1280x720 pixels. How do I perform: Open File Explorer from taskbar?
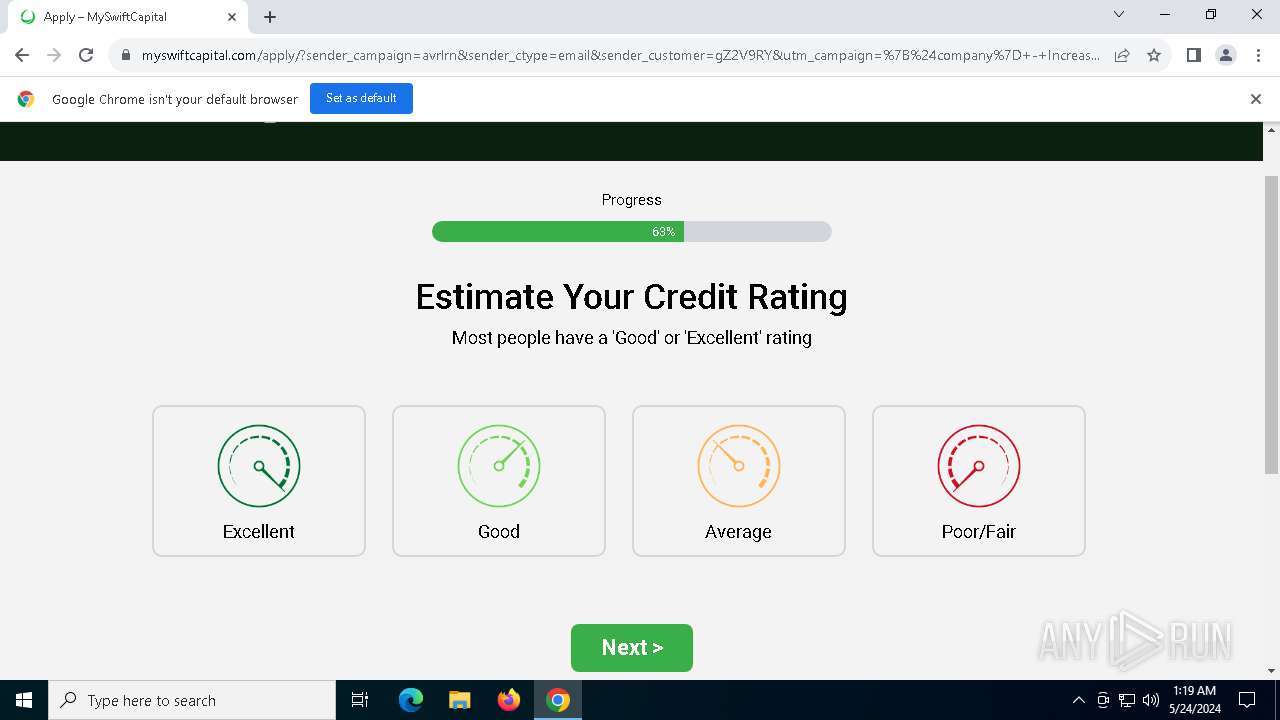pyautogui.click(x=460, y=700)
